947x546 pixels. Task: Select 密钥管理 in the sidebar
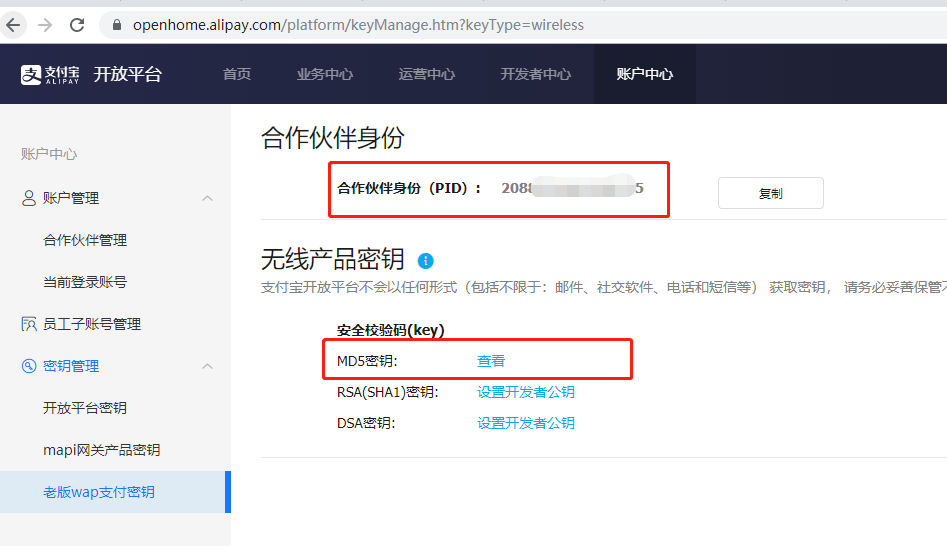coord(71,366)
